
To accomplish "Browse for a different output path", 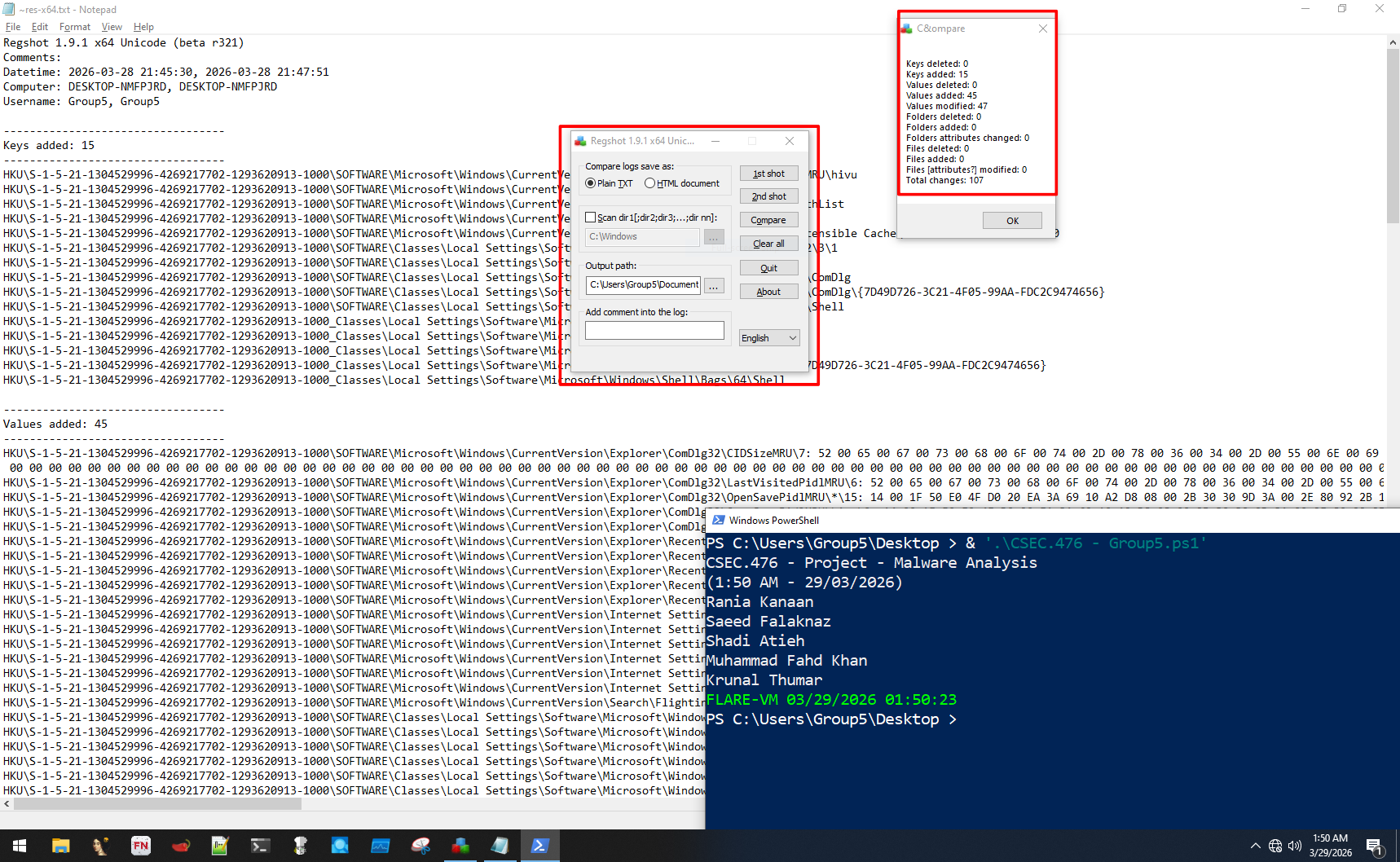I will click(x=714, y=285).
